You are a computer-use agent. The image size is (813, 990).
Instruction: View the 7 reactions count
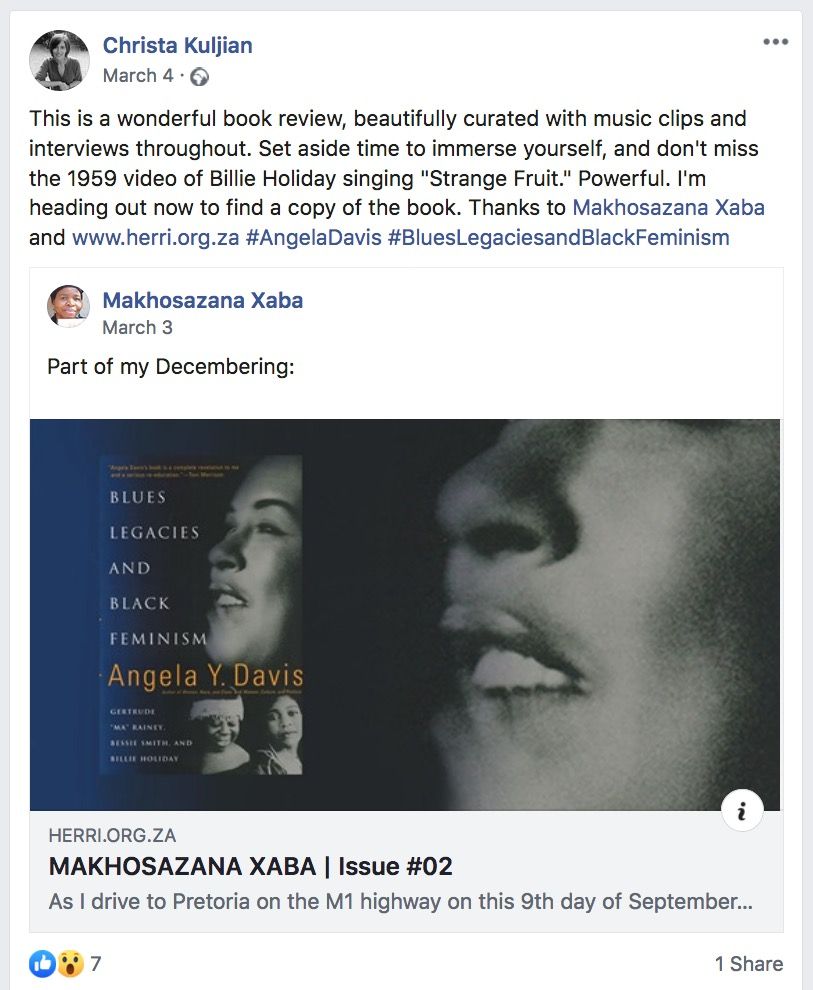click(95, 963)
